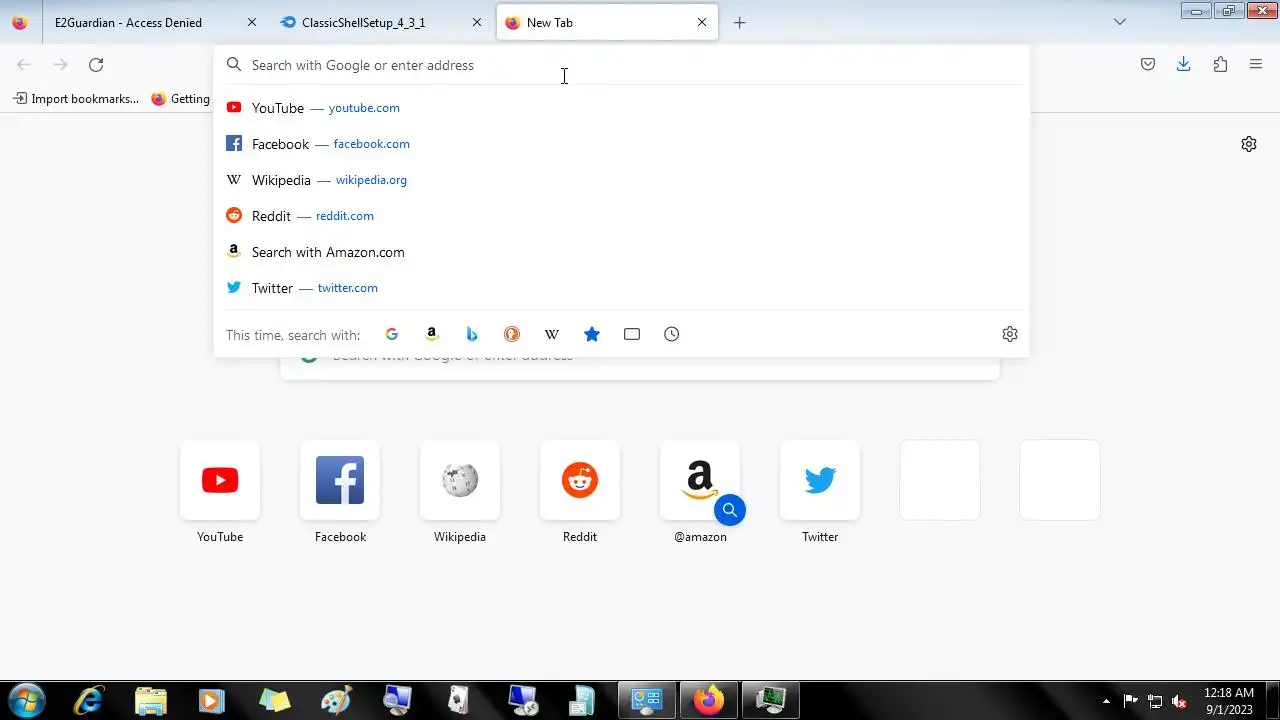Open the Firefox application menu
Image resolution: width=1280 pixels, height=720 pixels.
coord(1256,65)
